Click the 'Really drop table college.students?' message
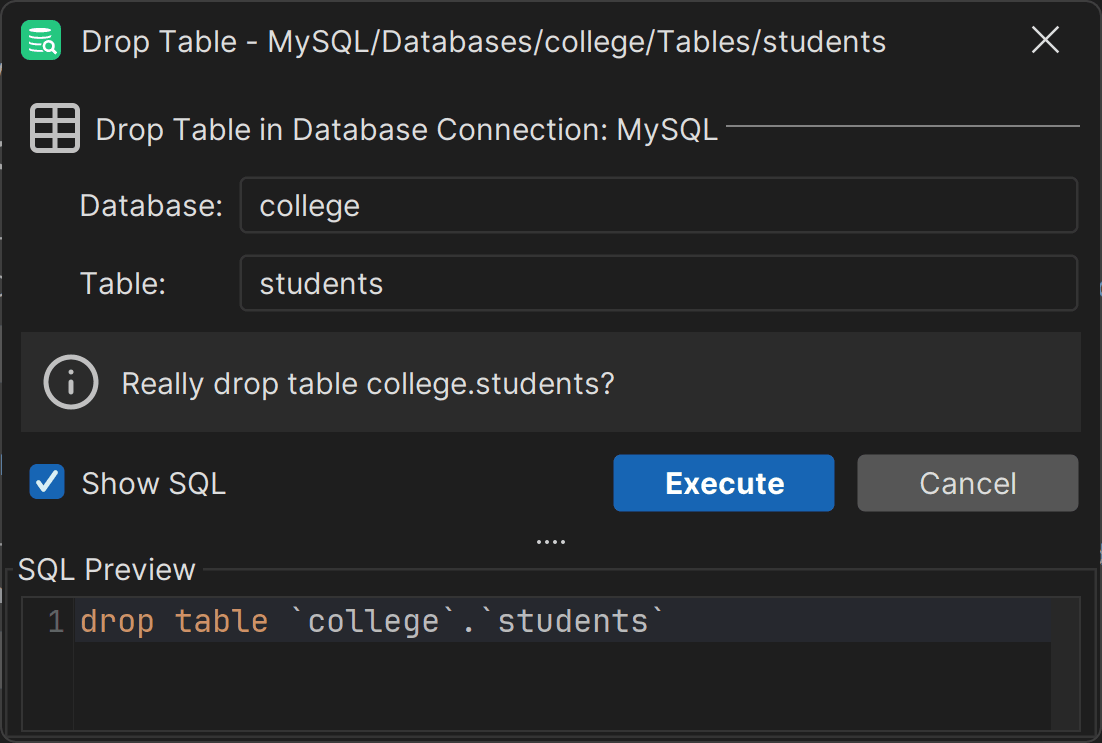The width and height of the screenshot is (1102, 743). [368, 384]
